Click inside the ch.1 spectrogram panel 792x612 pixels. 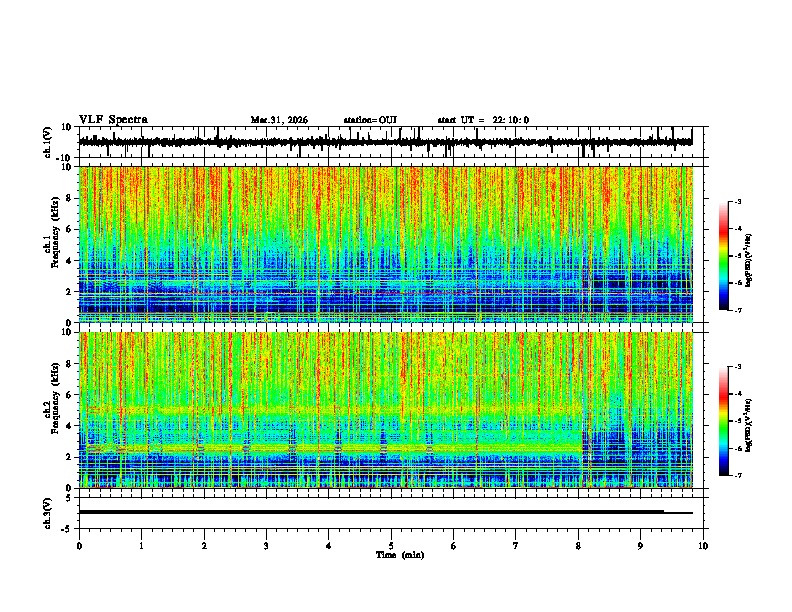[386, 244]
